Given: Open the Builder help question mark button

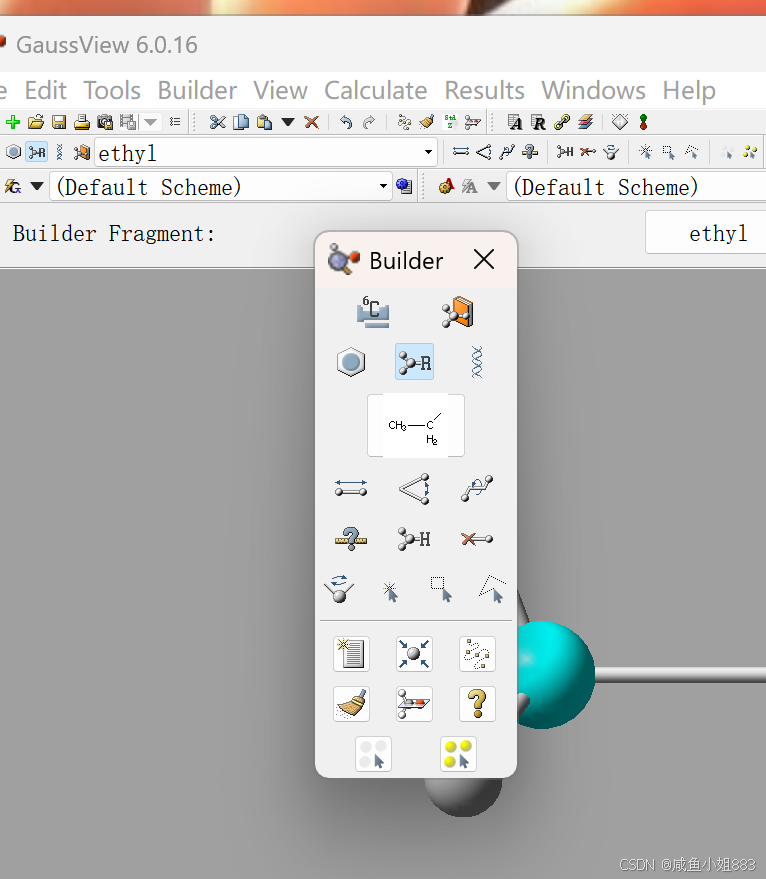Looking at the screenshot, I should coord(477,704).
